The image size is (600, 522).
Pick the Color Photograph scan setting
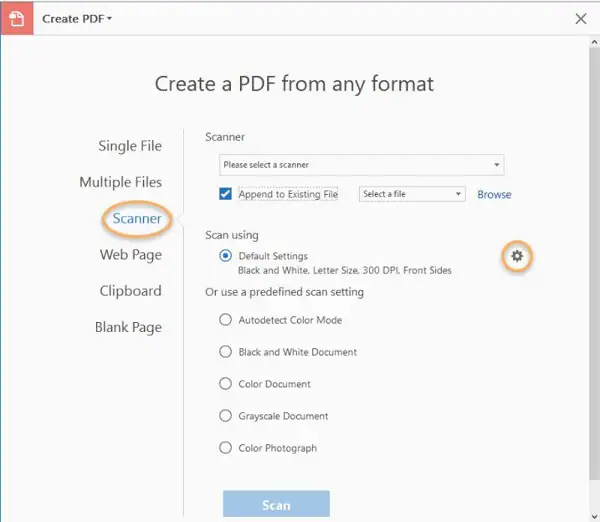coord(225,448)
